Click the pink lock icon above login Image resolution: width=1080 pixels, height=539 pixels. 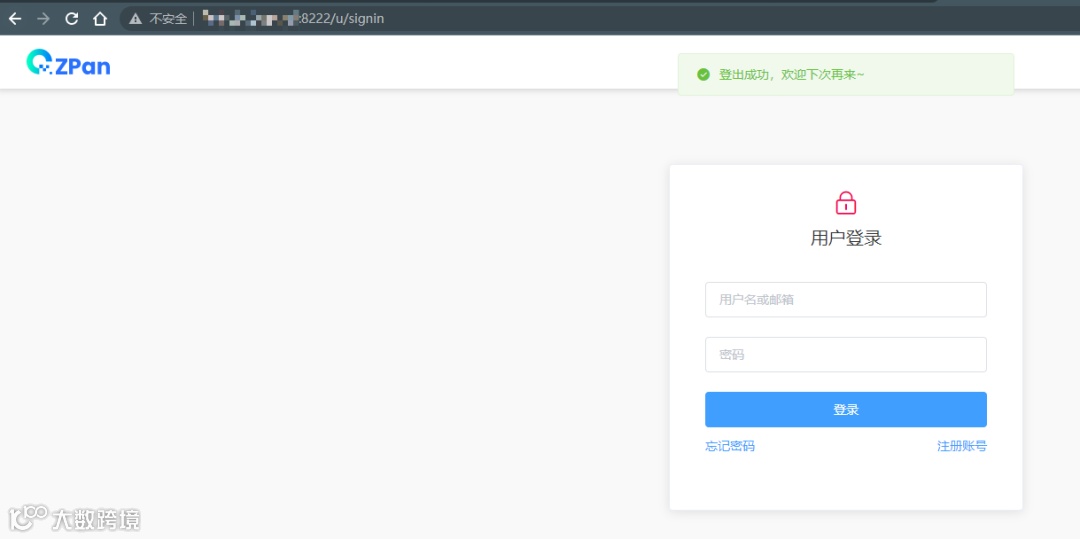tap(846, 202)
